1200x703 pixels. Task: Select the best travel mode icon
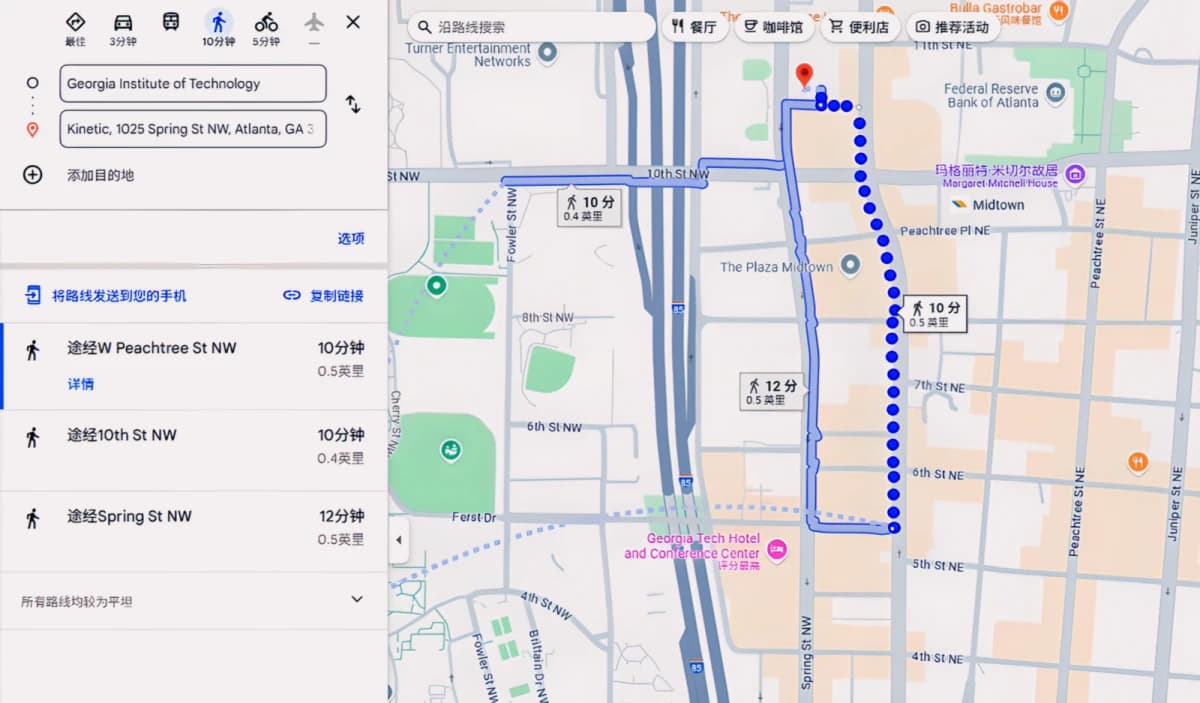(x=75, y=28)
